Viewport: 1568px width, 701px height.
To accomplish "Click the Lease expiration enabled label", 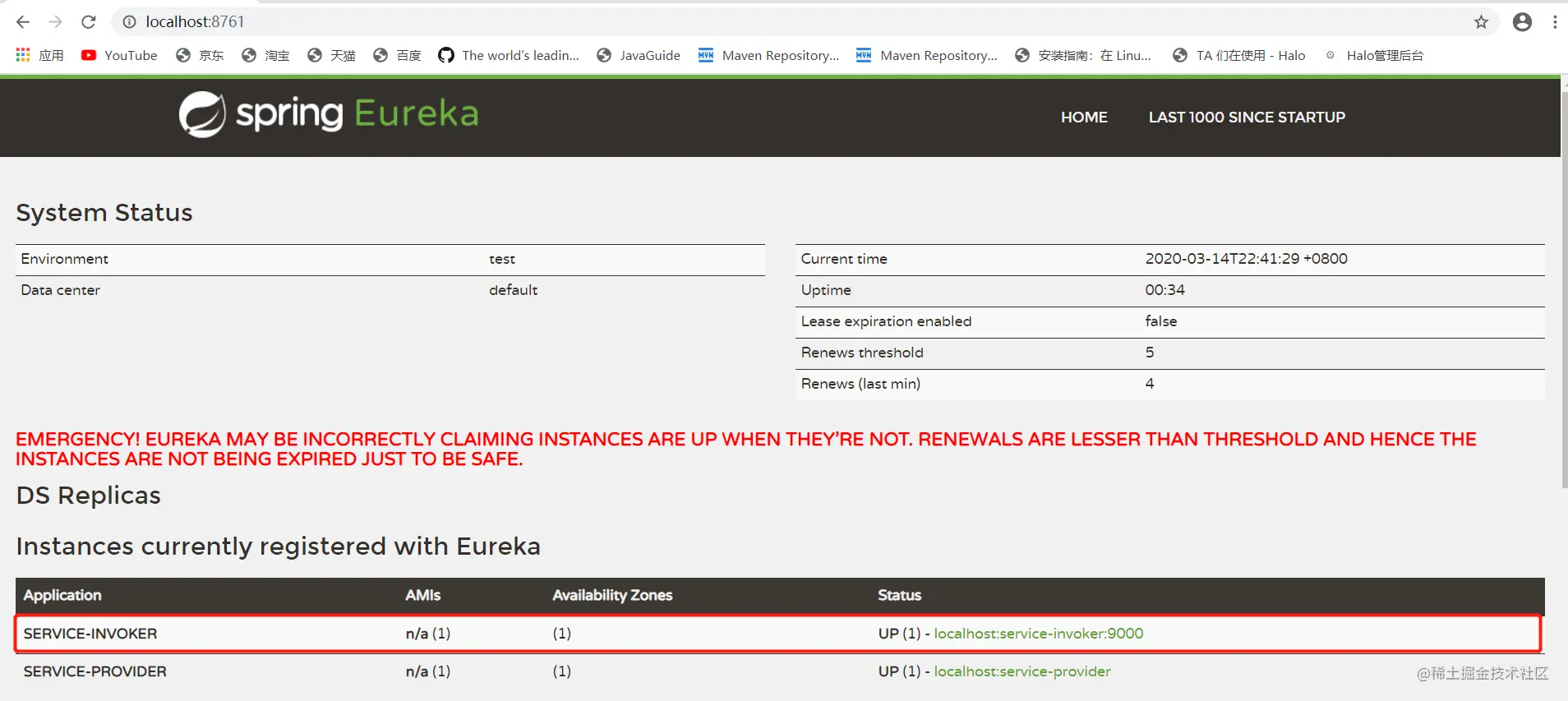I will click(x=886, y=321).
